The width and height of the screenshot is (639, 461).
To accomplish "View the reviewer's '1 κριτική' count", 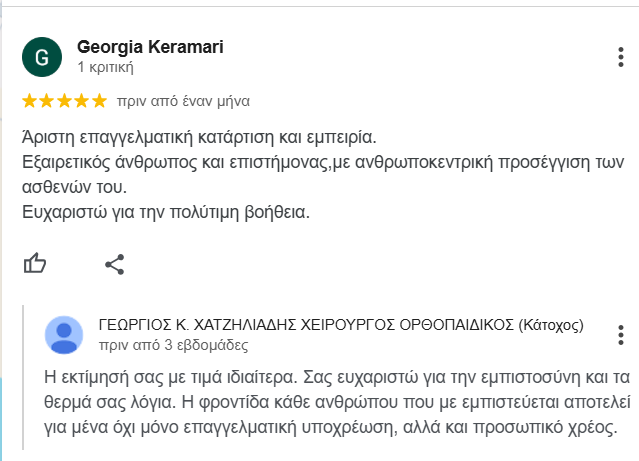I will (106, 67).
